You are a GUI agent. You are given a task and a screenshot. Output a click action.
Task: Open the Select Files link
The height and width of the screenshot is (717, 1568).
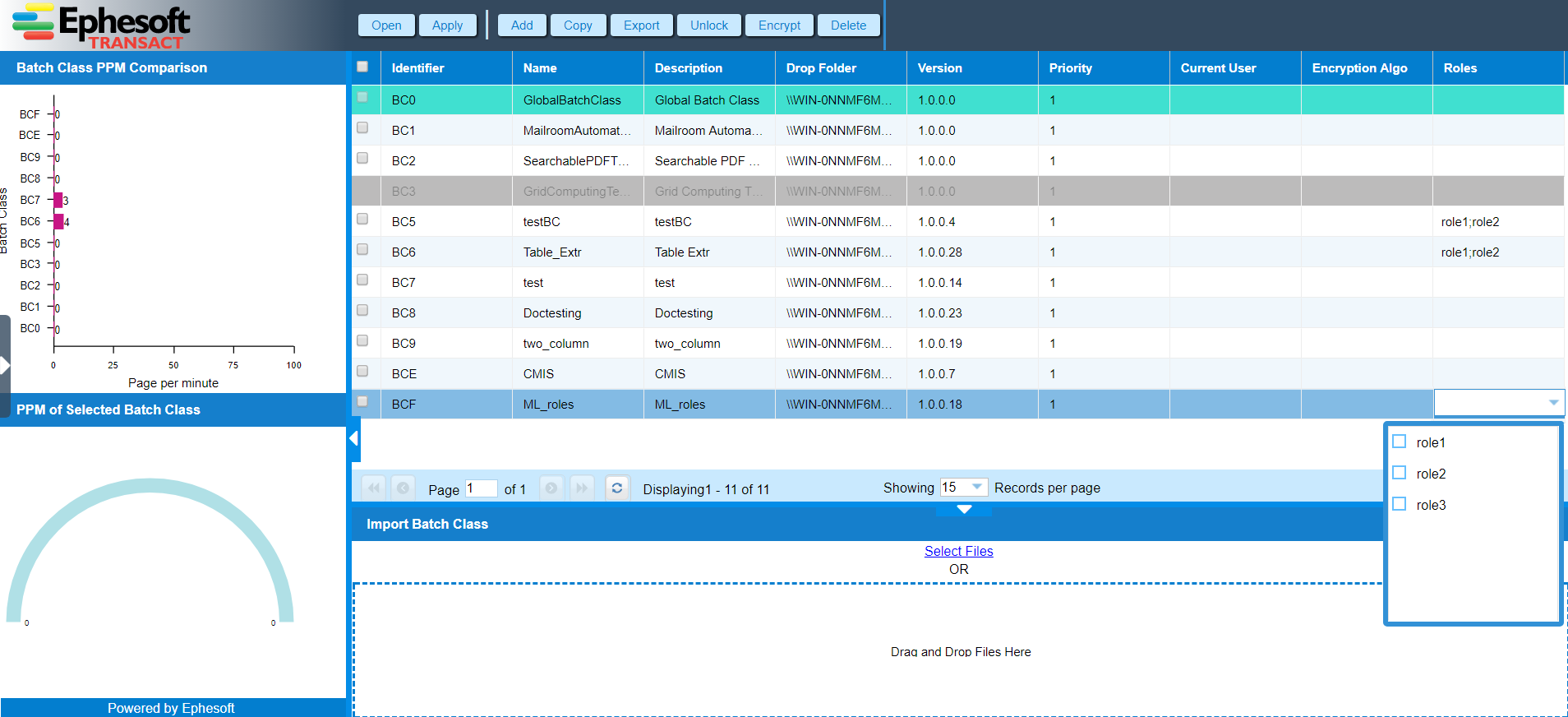958,551
